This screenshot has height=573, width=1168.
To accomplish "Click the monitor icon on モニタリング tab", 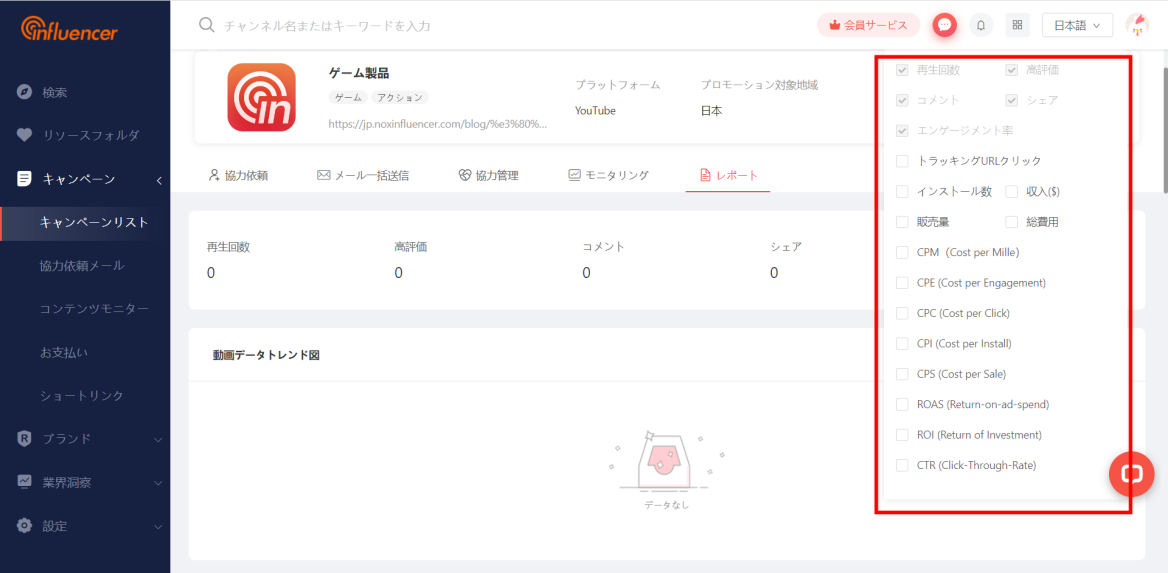I will coord(574,176).
